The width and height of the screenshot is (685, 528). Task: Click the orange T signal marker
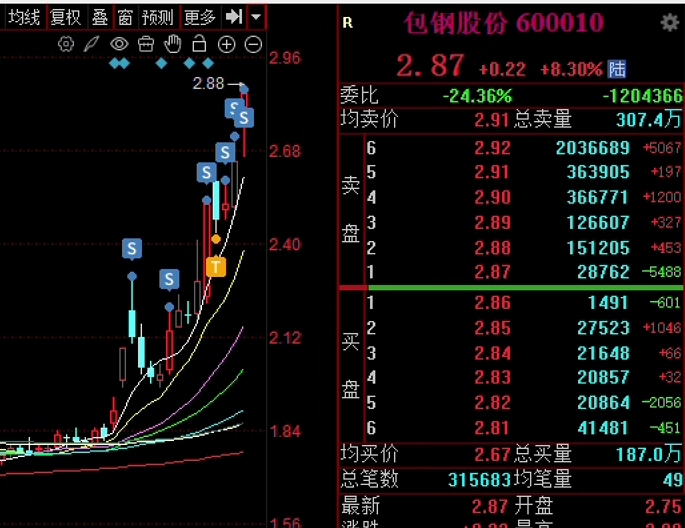pyautogui.click(x=216, y=266)
